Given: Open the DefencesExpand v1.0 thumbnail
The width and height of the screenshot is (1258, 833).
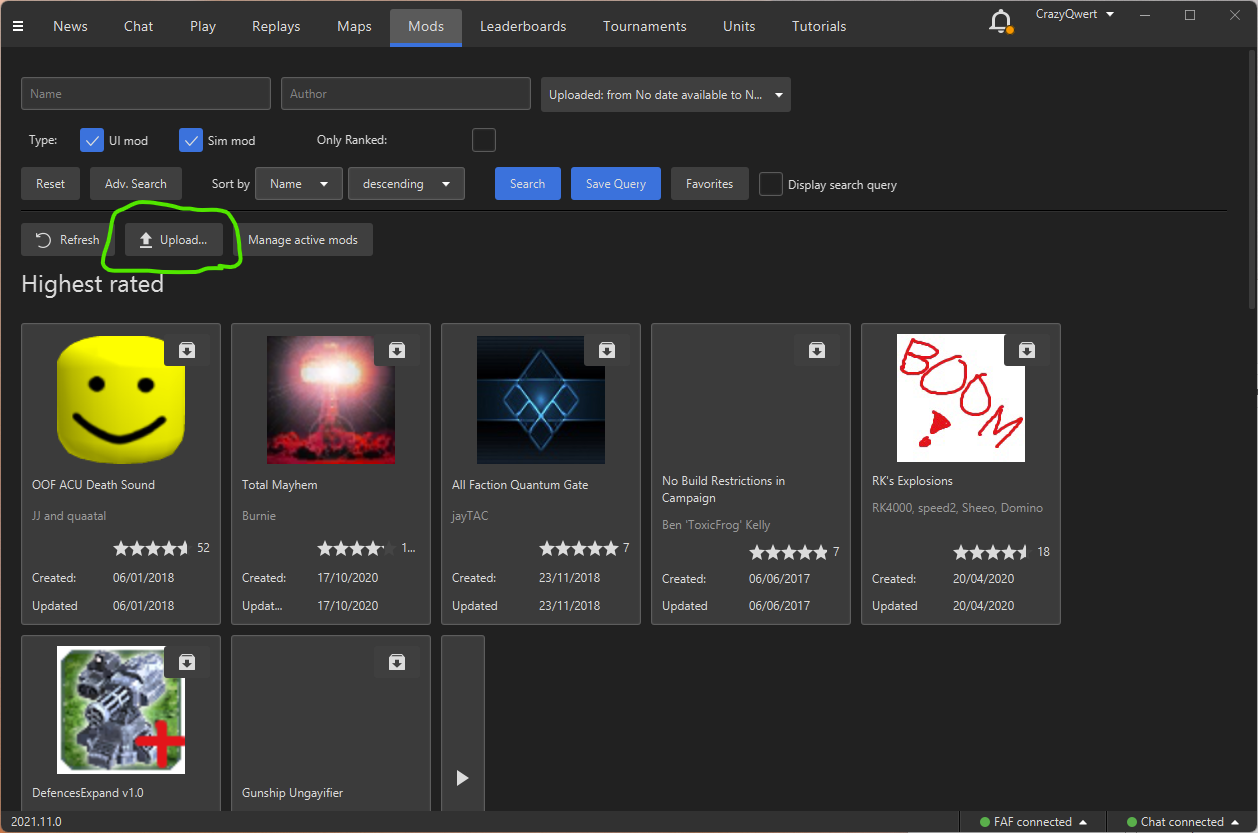Looking at the screenshot, I should (x=121, y=710).
